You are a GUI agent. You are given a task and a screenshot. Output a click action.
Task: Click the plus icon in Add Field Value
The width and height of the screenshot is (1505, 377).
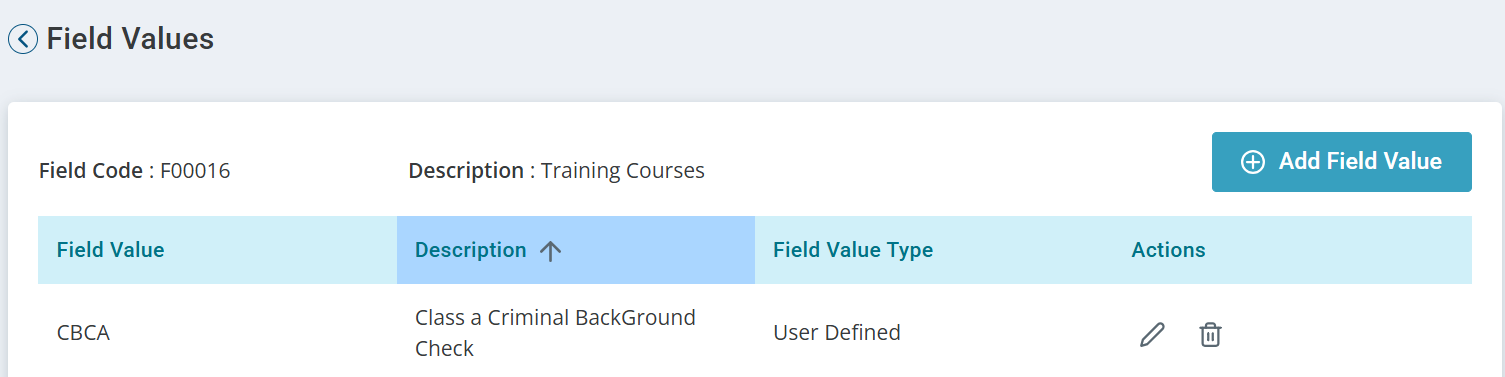pos(1253,162)
